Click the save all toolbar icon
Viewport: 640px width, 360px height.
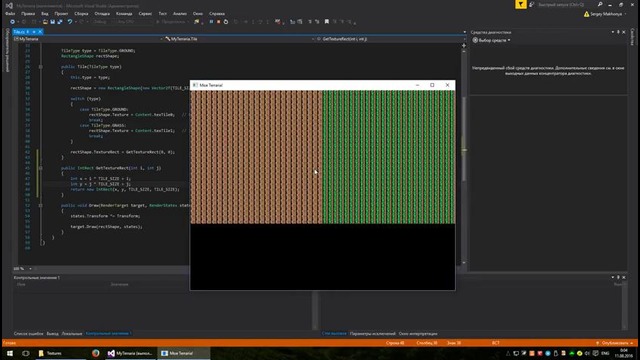click(x=60, y=22)
